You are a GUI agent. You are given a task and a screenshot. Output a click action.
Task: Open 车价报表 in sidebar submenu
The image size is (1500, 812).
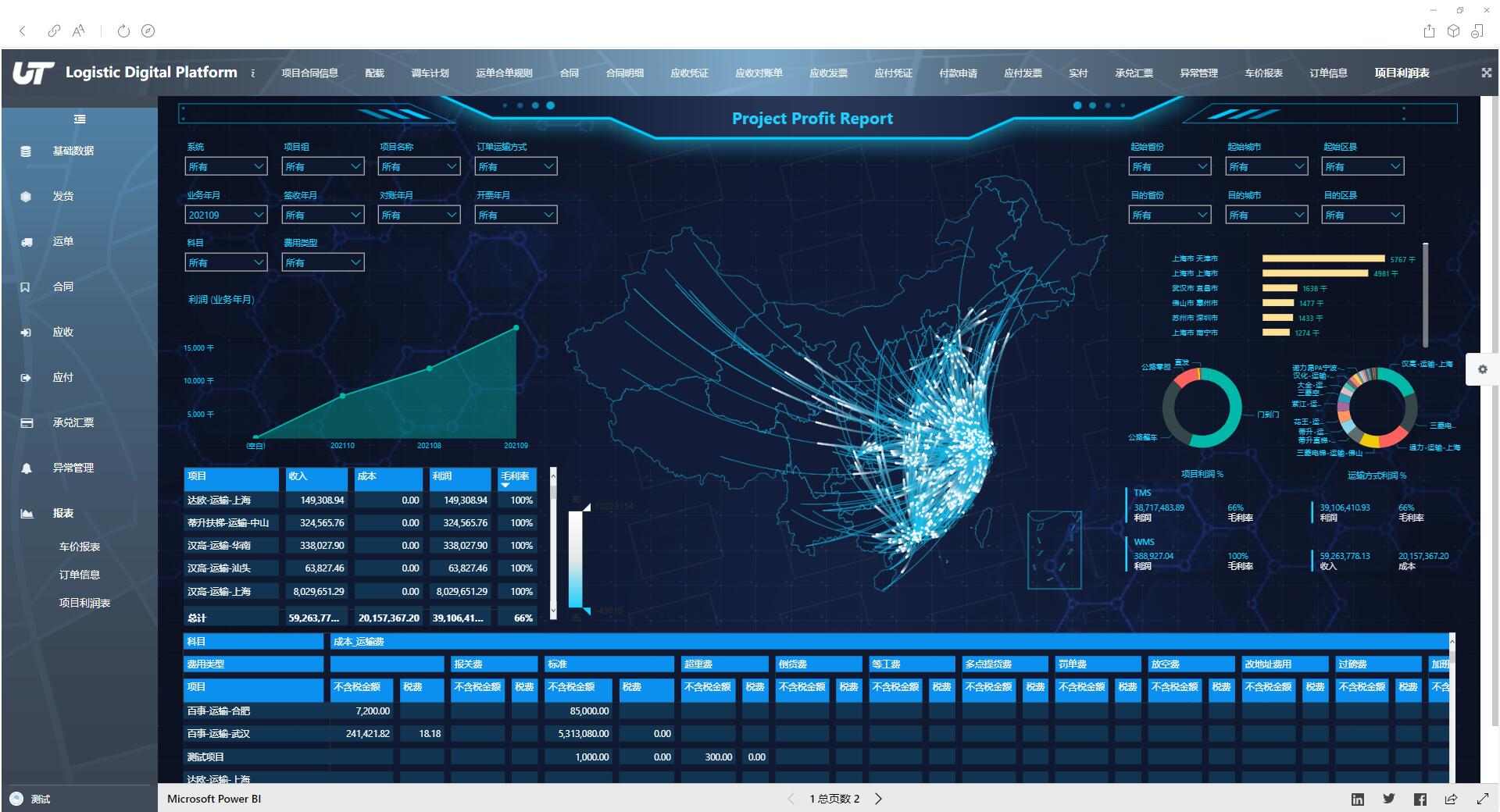click(80, 547)
